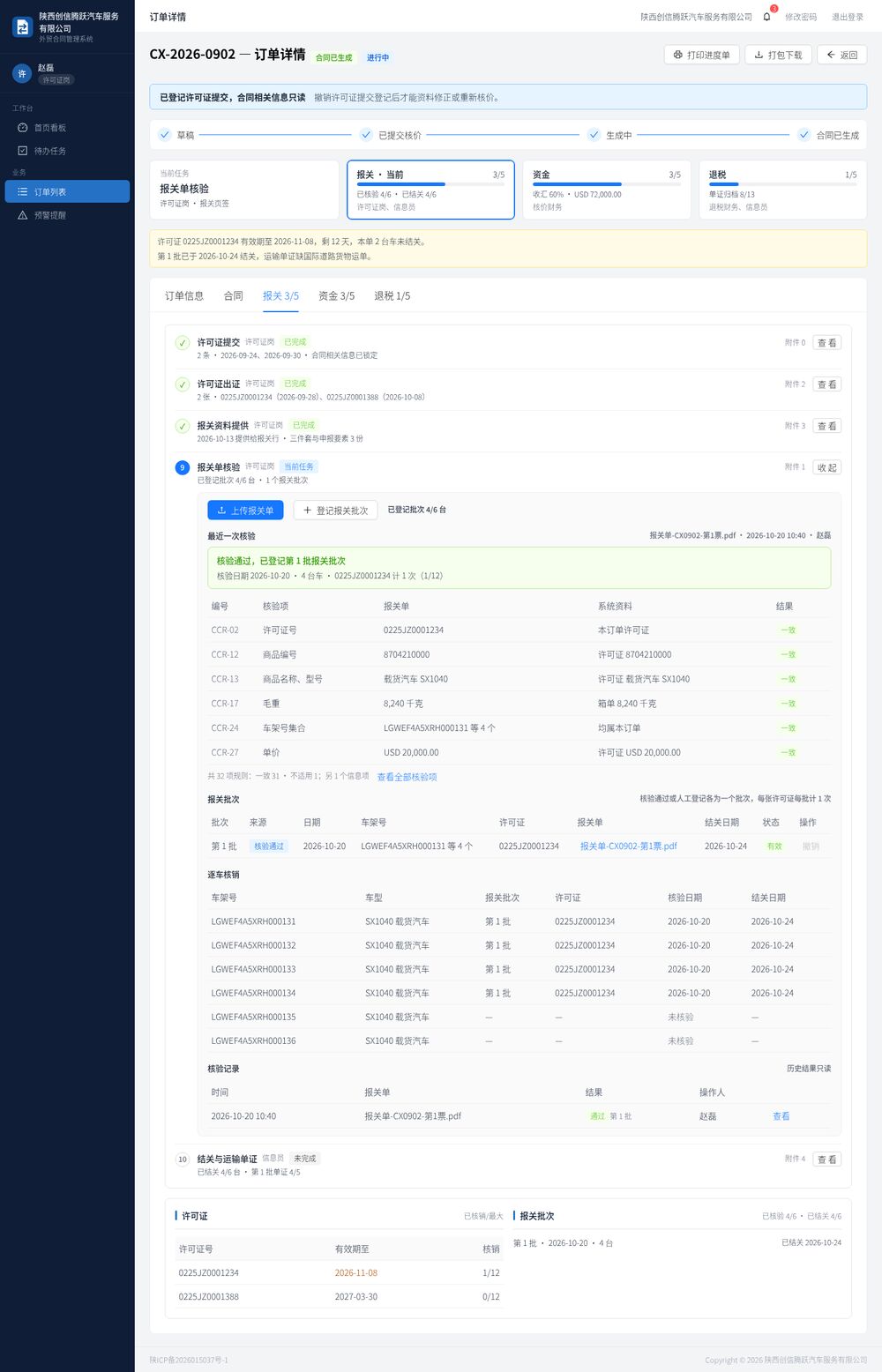882x1372 pixels.
Task: Open the 赵磊 user avatar
Action: 22,74
